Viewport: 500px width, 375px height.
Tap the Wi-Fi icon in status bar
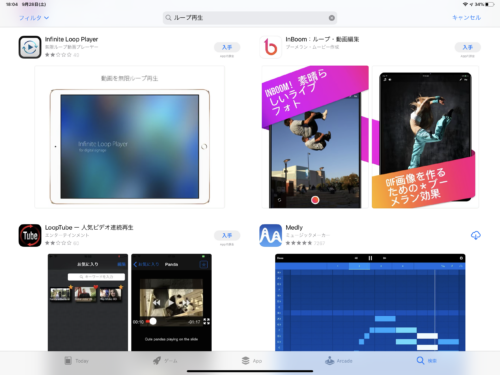coord(465,4)
